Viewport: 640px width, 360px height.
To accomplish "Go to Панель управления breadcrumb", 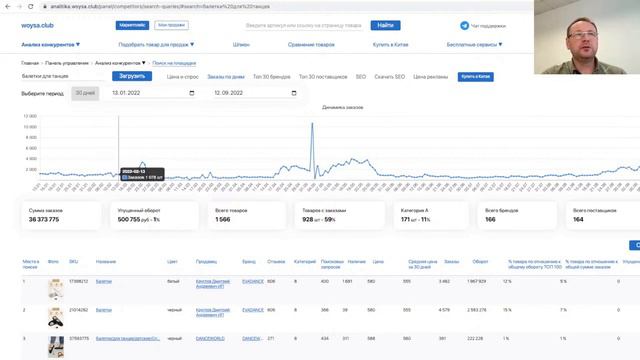I will (67, 63).
